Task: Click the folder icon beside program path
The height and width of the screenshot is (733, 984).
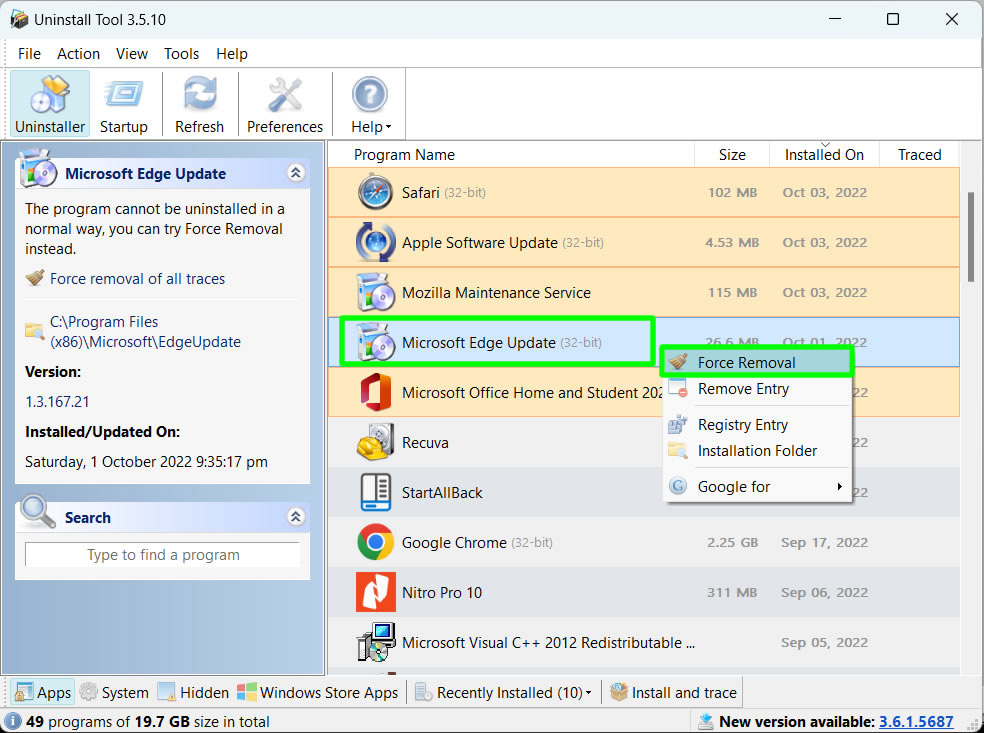Action: pyautogui.click(x=34, y=330)
